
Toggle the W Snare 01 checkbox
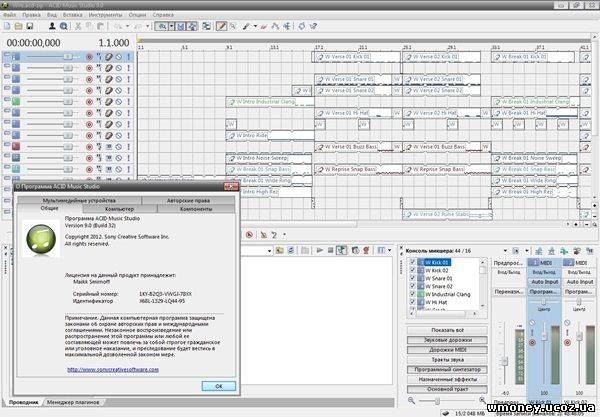pos(412,278)
